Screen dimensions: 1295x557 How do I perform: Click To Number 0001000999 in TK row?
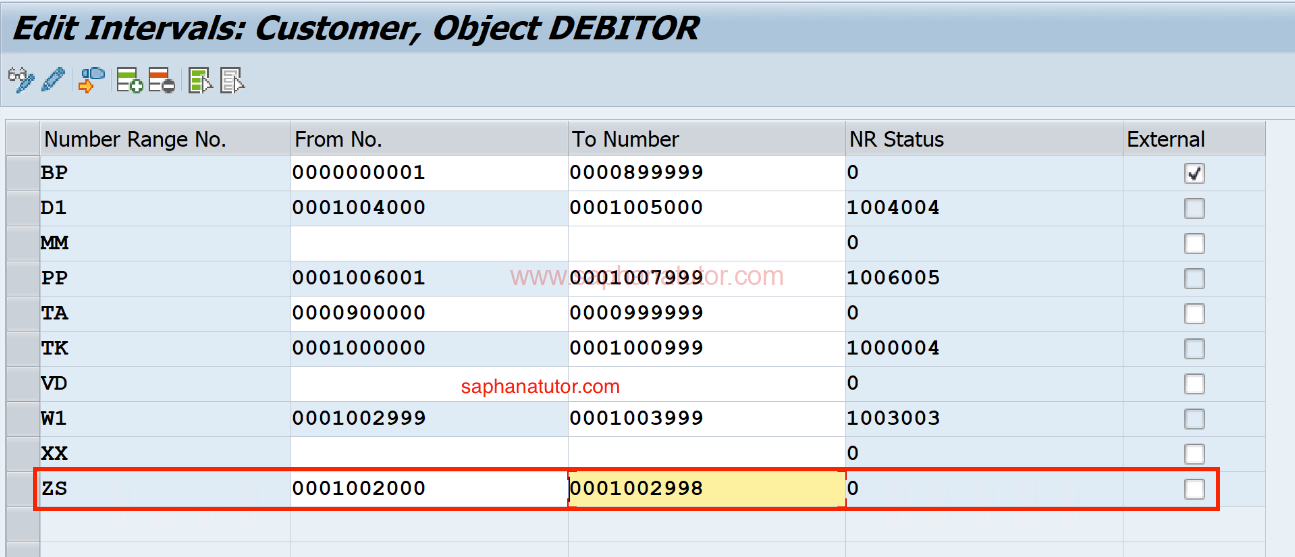tap(706, 348)
